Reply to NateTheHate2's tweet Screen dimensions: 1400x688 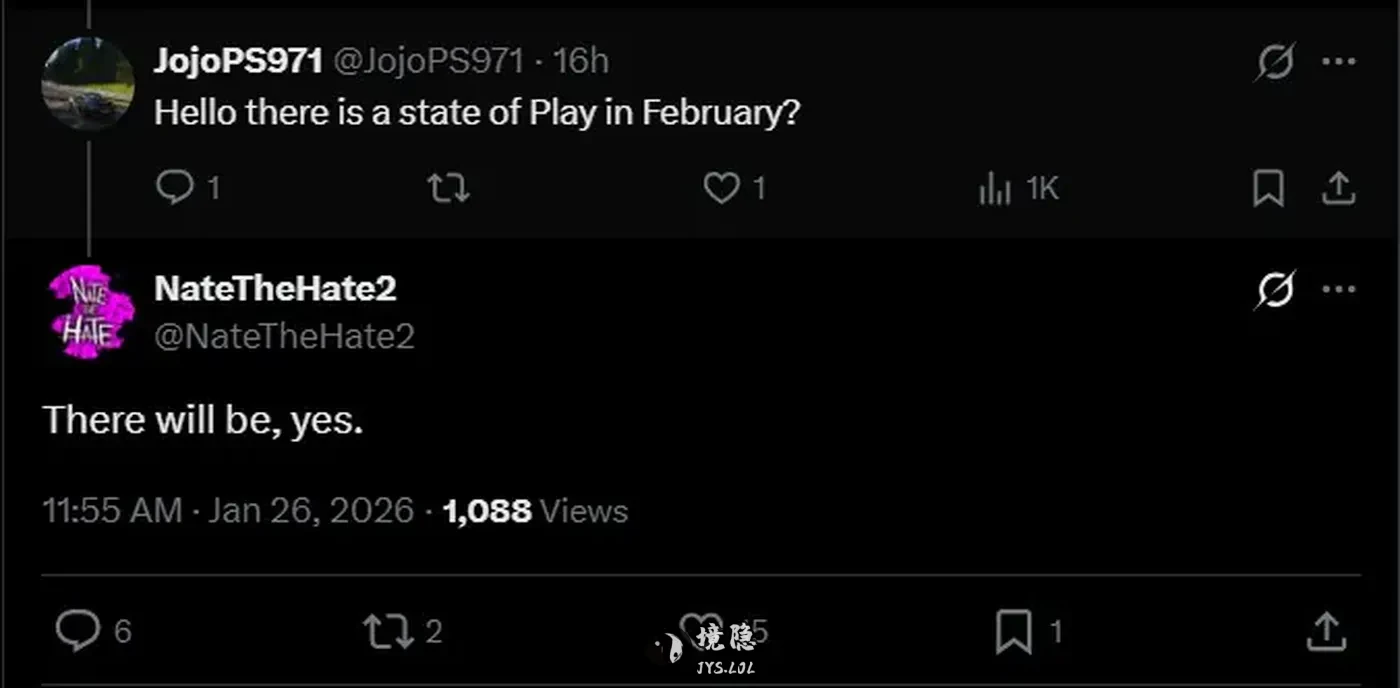(x=78, y=631)
